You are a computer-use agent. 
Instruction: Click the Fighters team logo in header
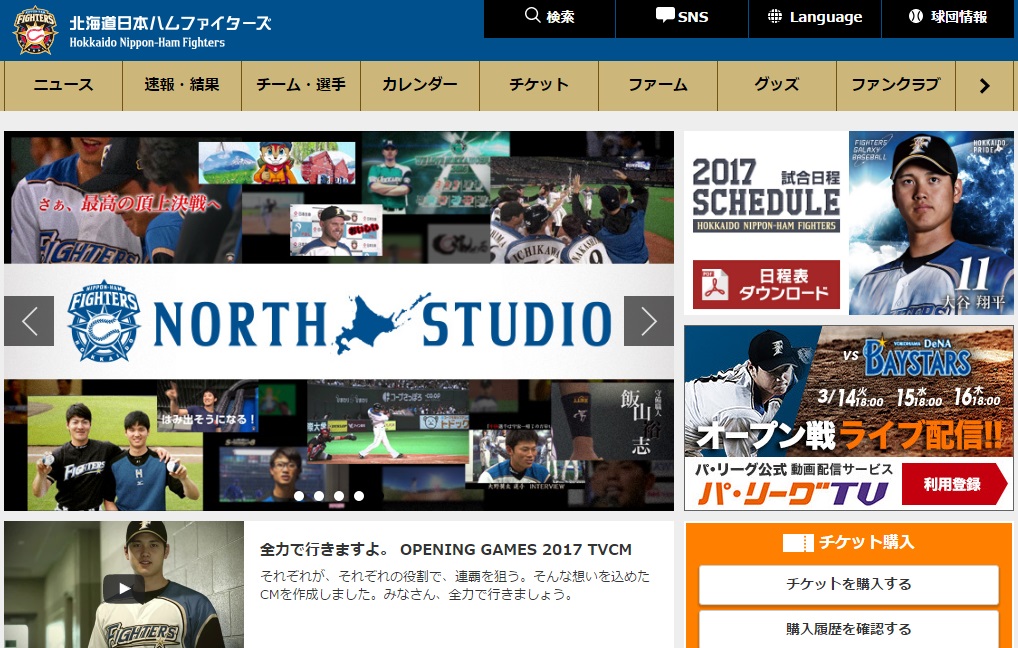tap(35, 30)
